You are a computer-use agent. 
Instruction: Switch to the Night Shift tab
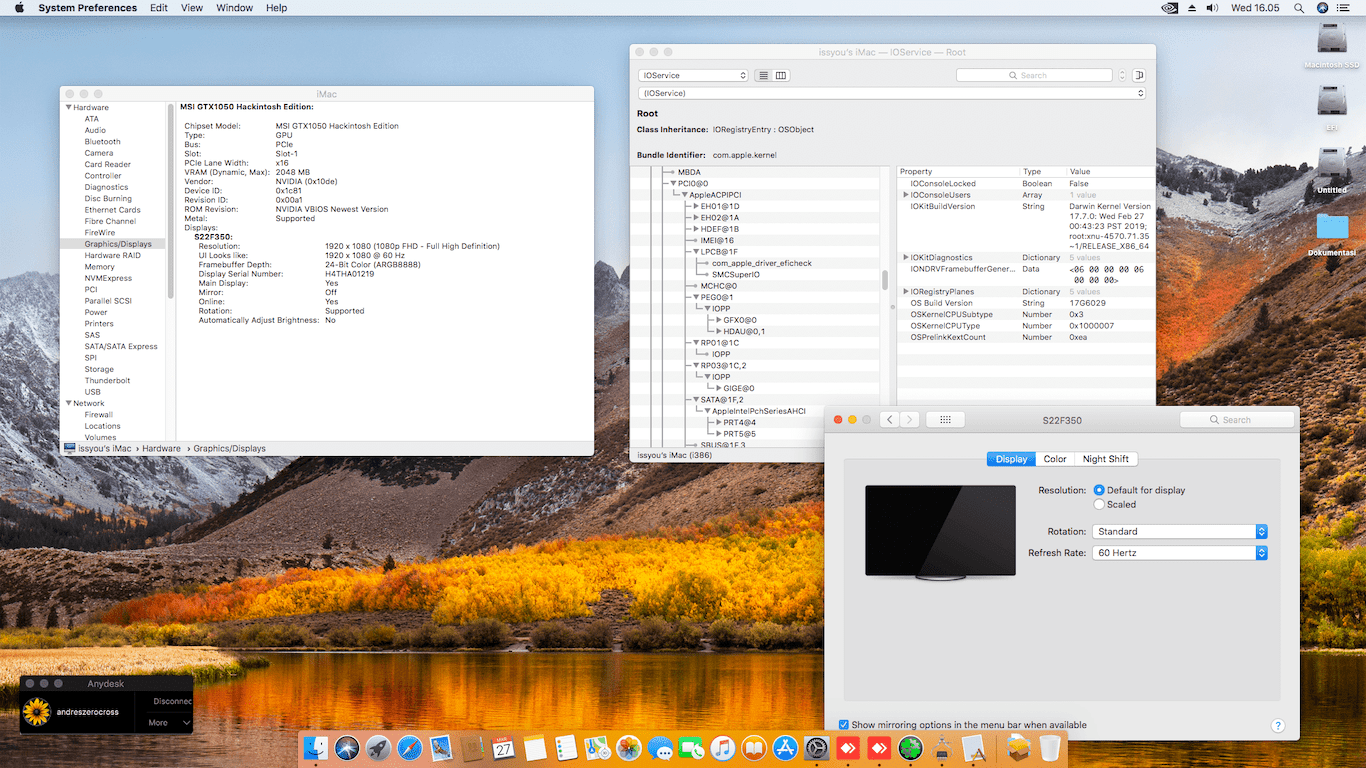pyautogui.click(x=1105, y=459)
